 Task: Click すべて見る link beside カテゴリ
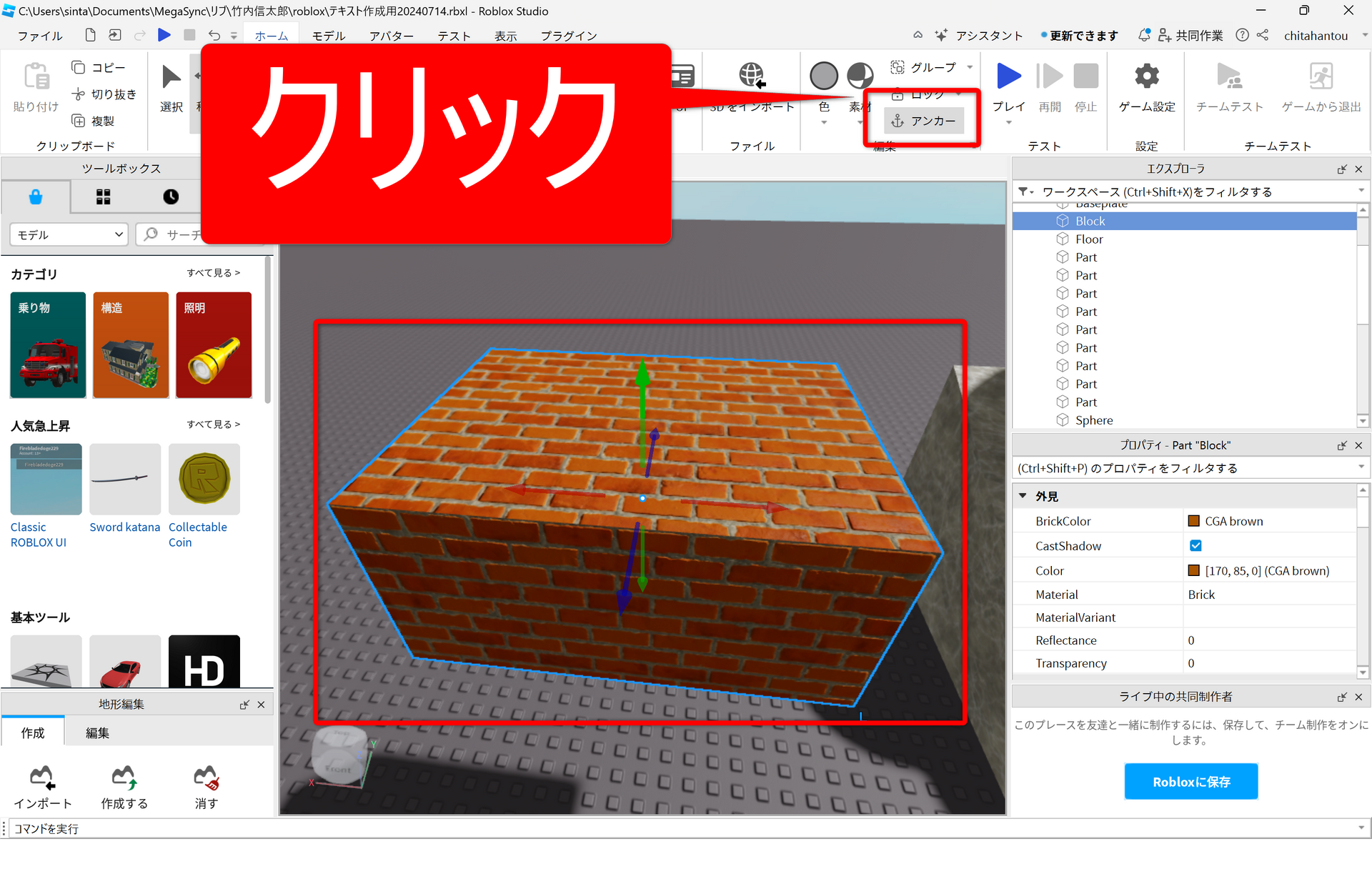[x=213, y=273]
